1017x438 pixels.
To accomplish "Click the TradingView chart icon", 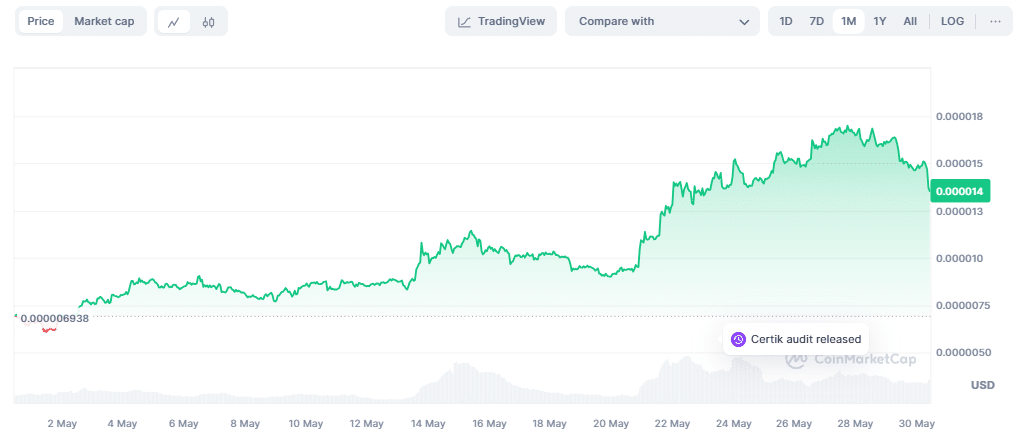I will [464, 22].
